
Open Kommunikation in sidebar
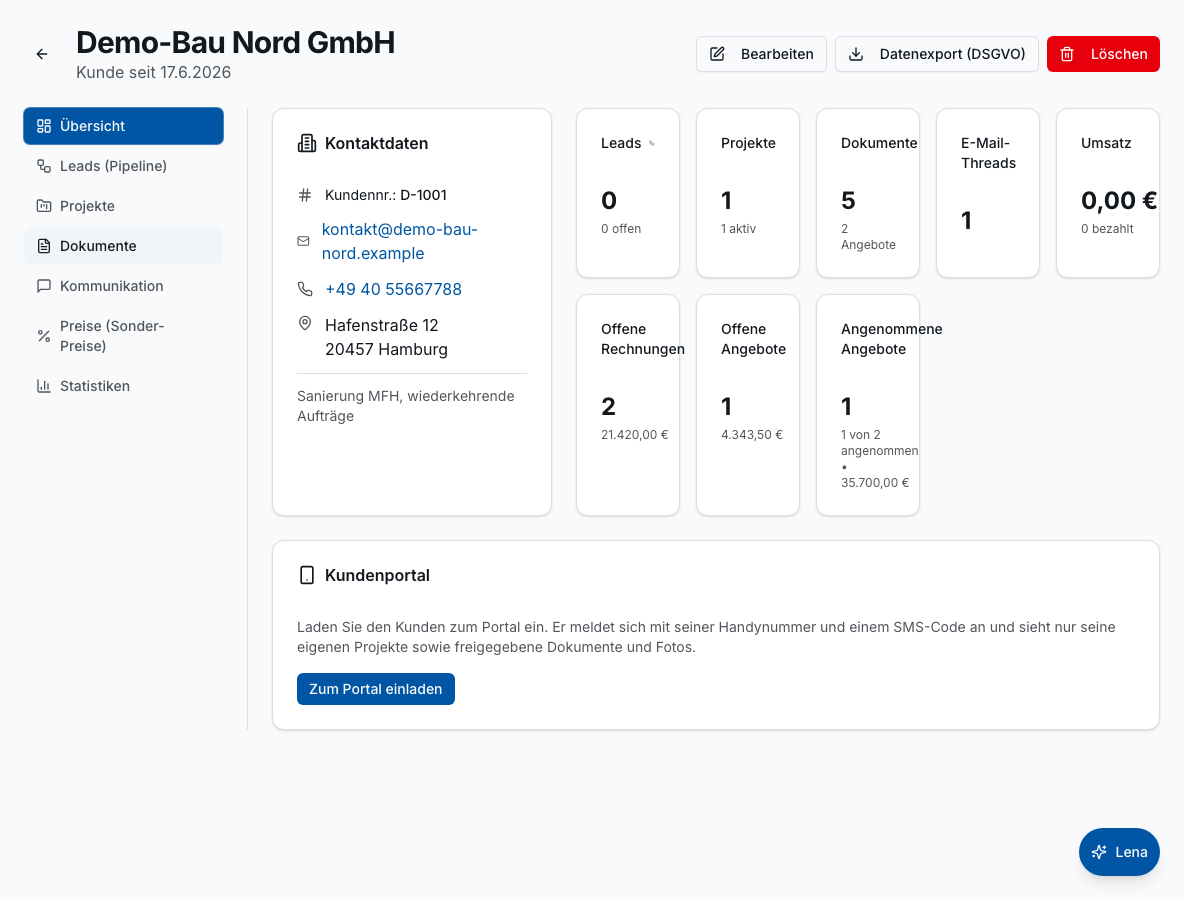123,286
